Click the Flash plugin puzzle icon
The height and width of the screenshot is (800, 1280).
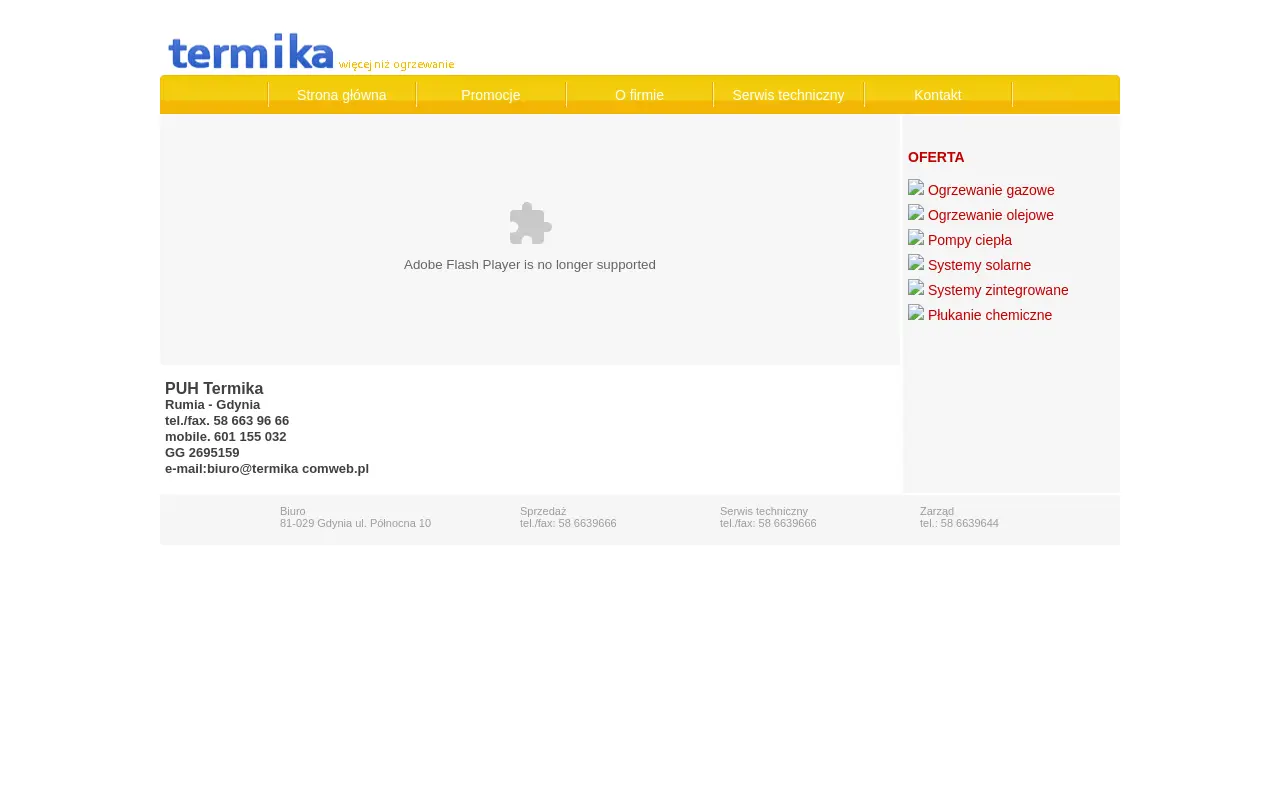[530, 223]
